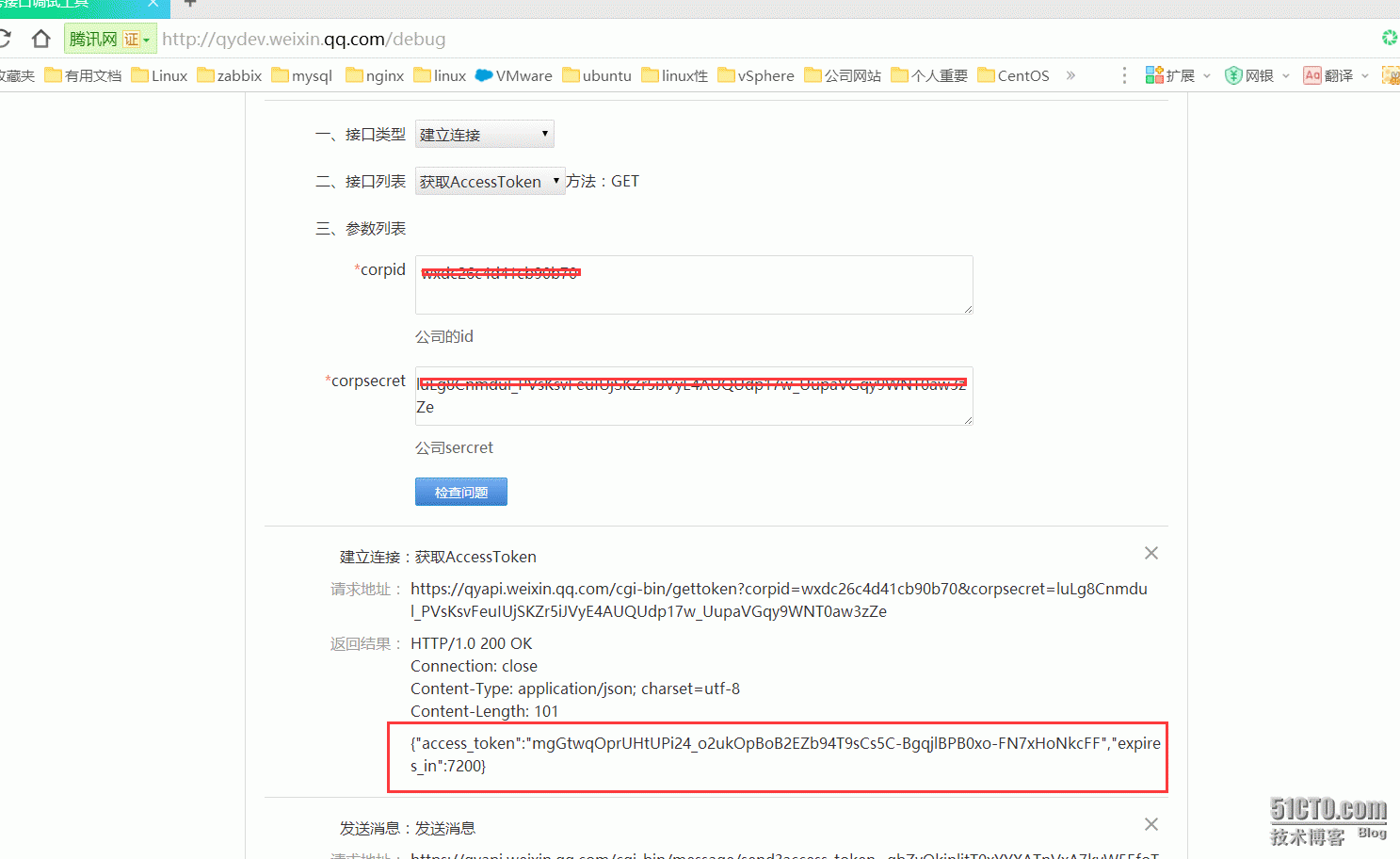Open the Linux bookmark folder

159,75
